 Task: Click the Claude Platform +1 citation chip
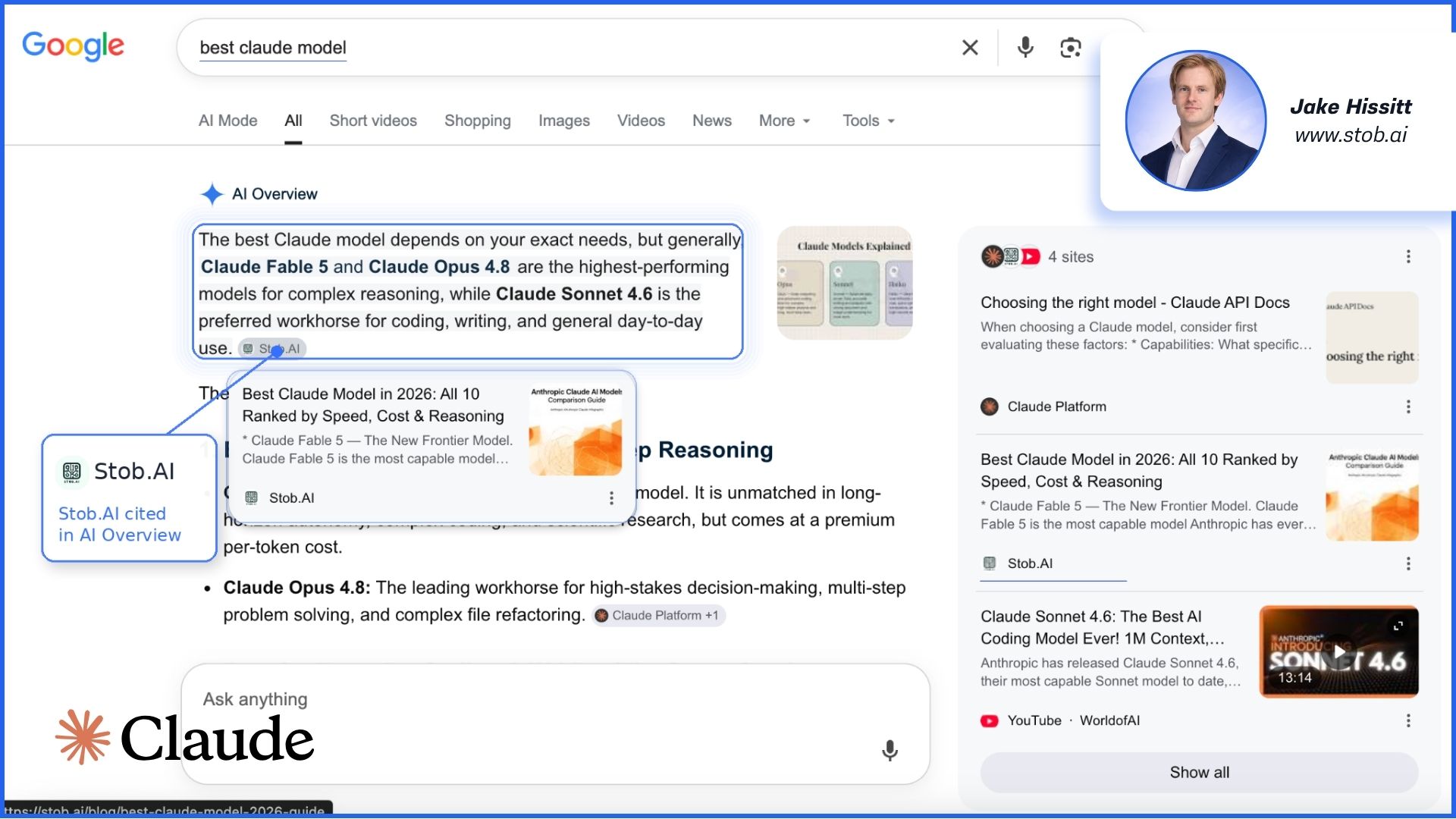pos(658,615)
